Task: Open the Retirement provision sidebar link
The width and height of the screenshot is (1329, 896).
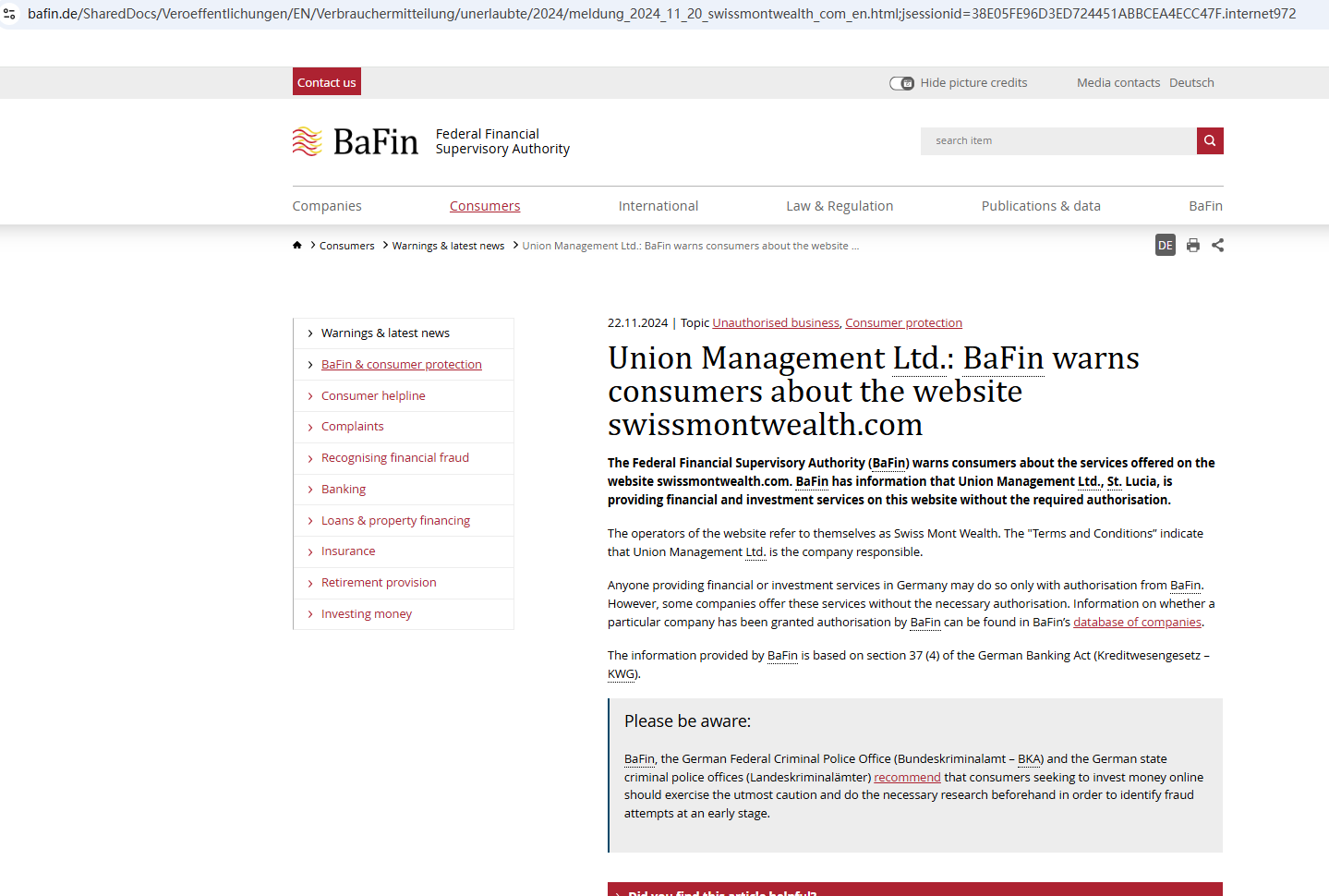Action: (379, 583)
